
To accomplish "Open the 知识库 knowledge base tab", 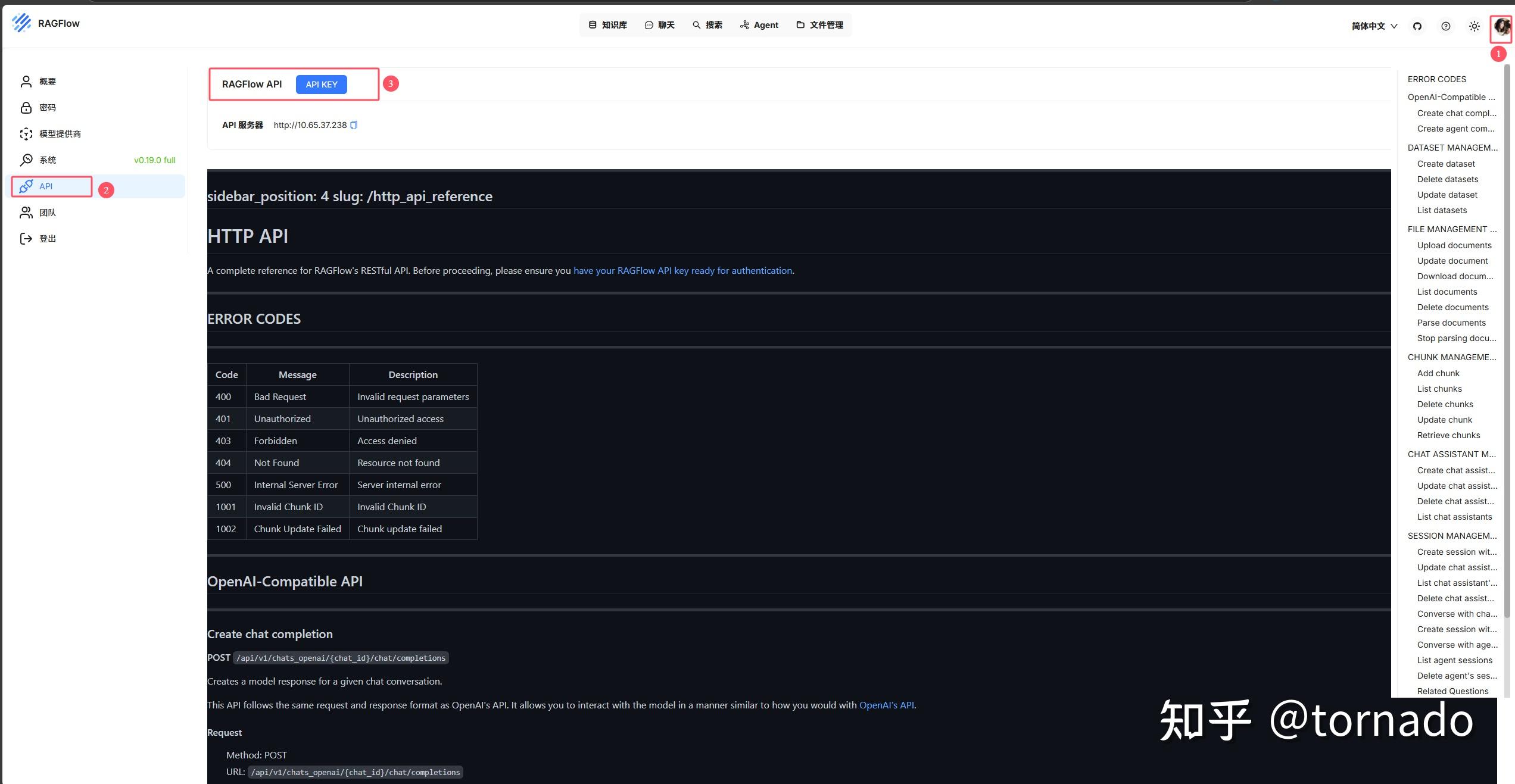I will coord(608,25).
